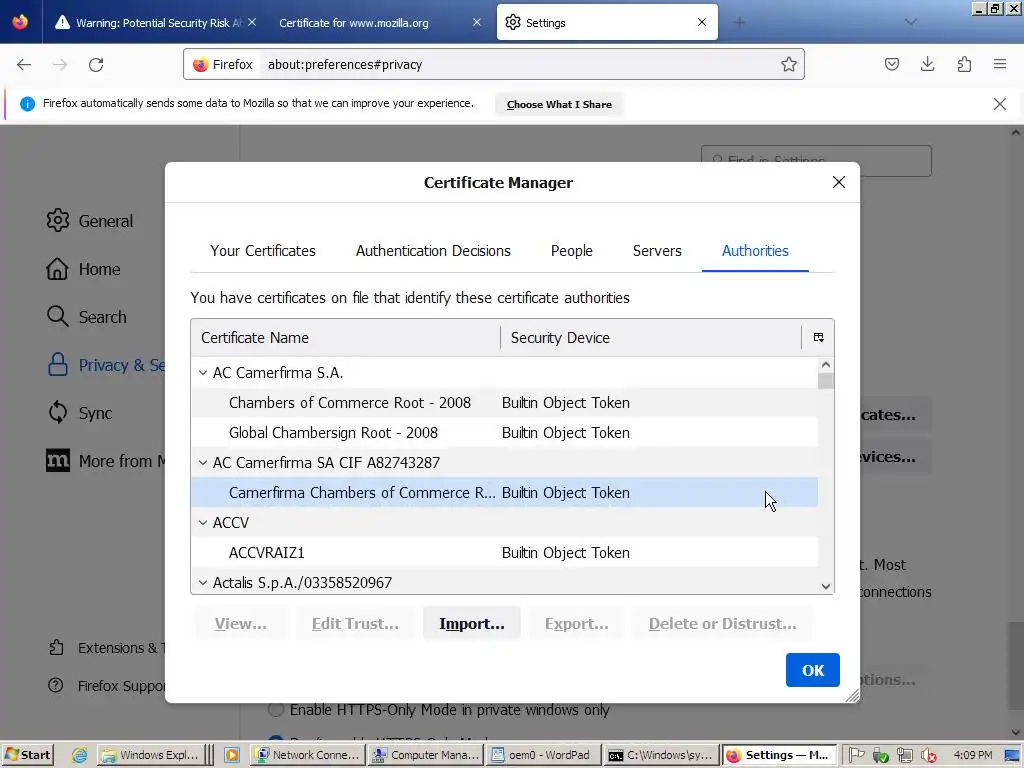Select Chambers of Commerce Root - 2008
Viewport: 1024px width, 768px height.
click(x=504, y=403)
